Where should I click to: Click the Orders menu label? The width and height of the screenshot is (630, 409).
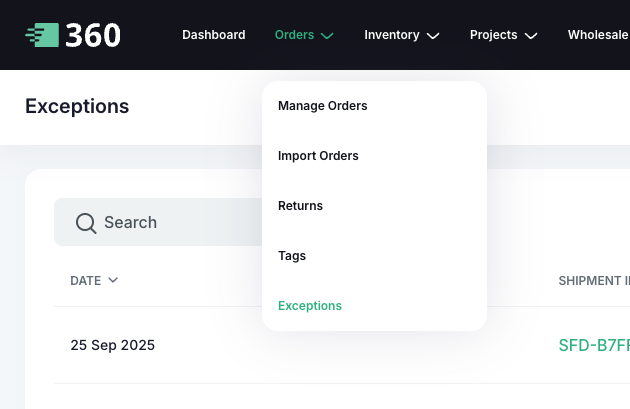(294, 35)
